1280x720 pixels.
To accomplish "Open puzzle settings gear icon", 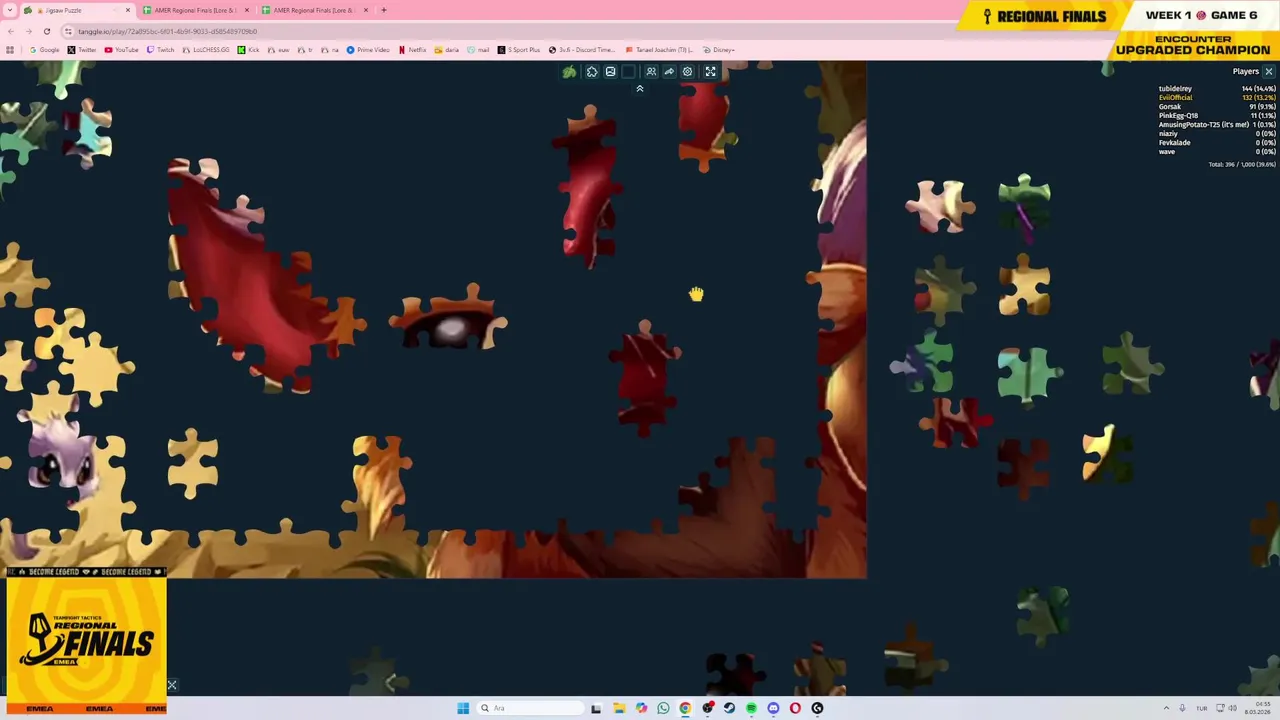I will pos(687,72).
